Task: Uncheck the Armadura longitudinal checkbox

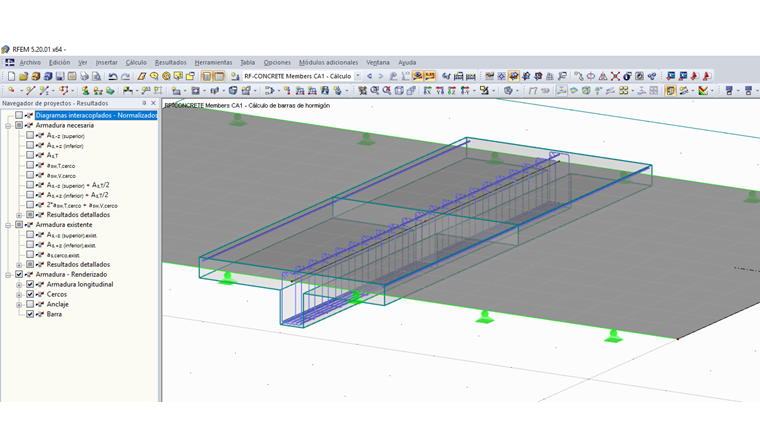Action: point(30,284)
